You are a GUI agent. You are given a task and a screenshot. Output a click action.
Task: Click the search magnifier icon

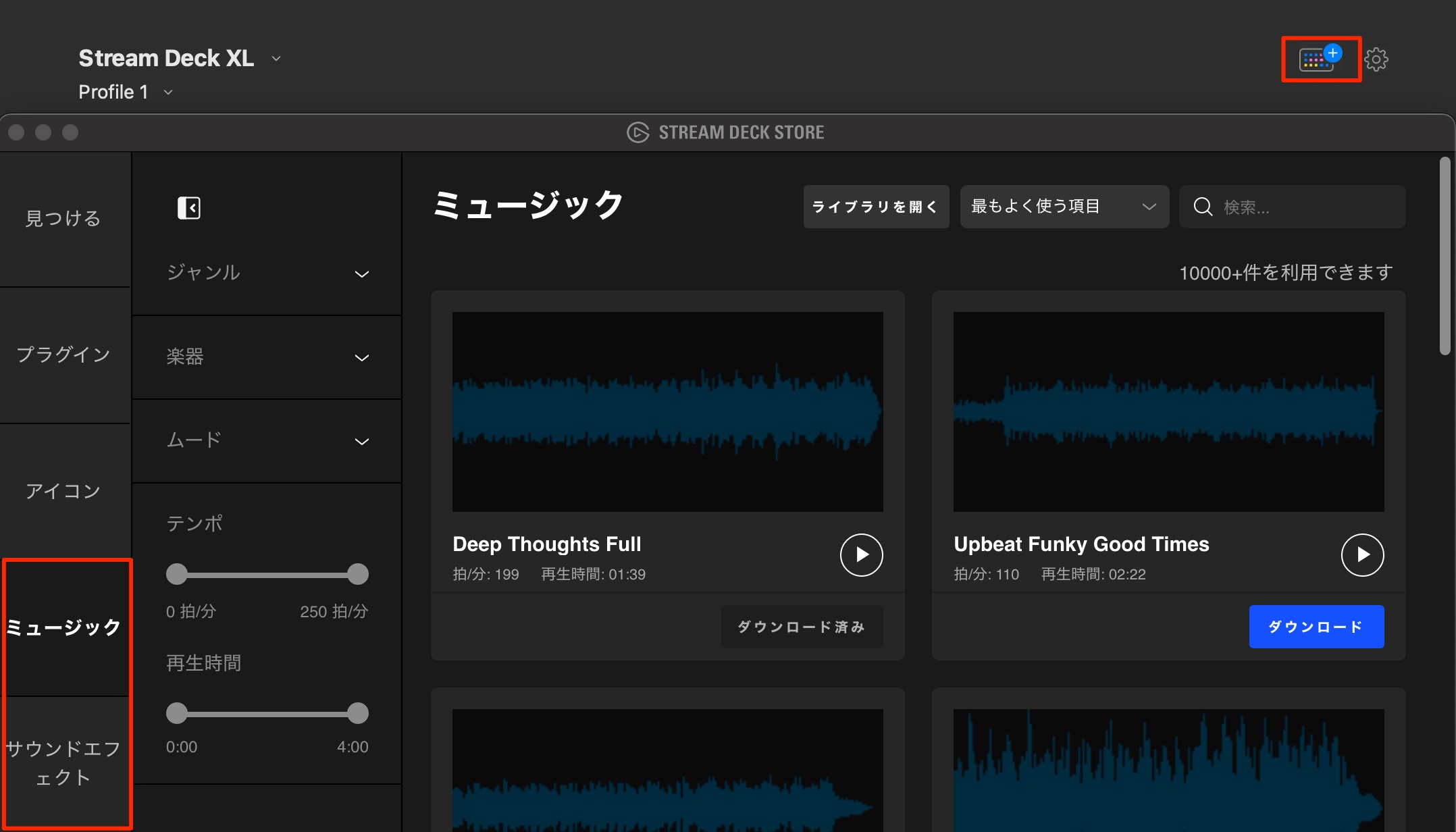coord(1203,207)
